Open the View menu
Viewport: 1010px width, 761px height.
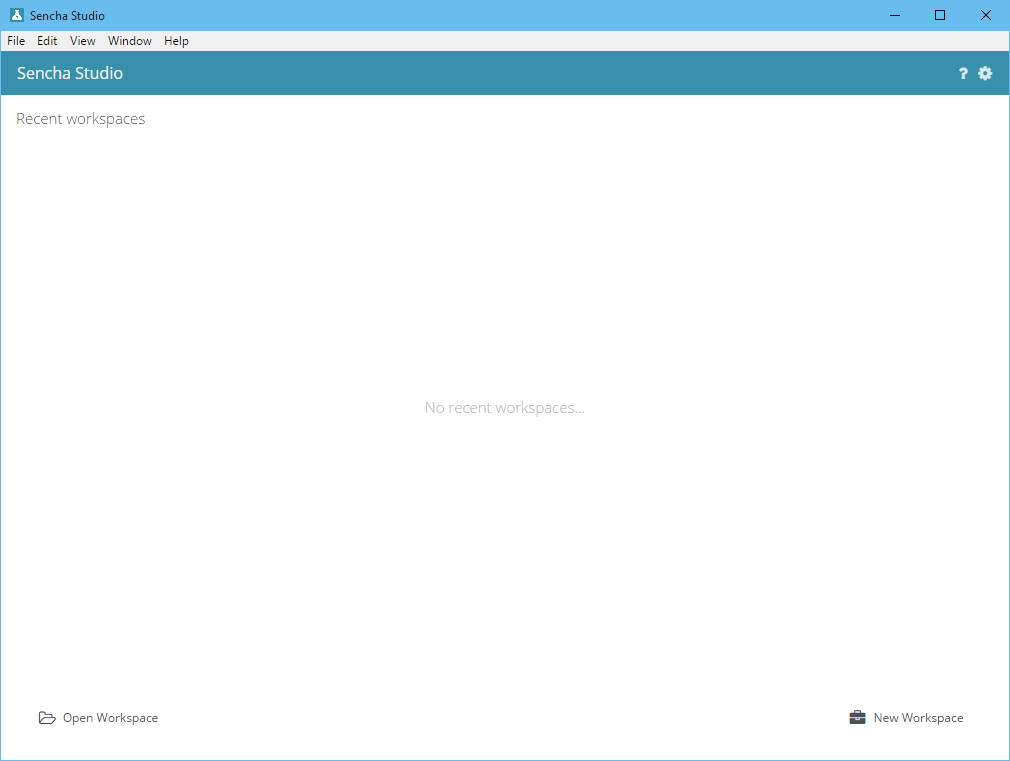coord(82,41)
